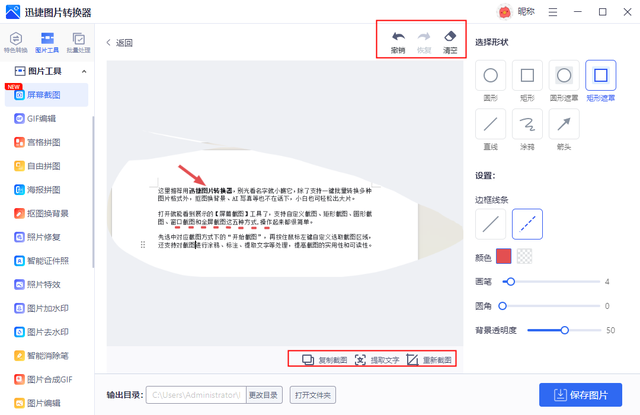640x415 pixels.
Task: Choose the dashed border line style
Action: (527, 224)
